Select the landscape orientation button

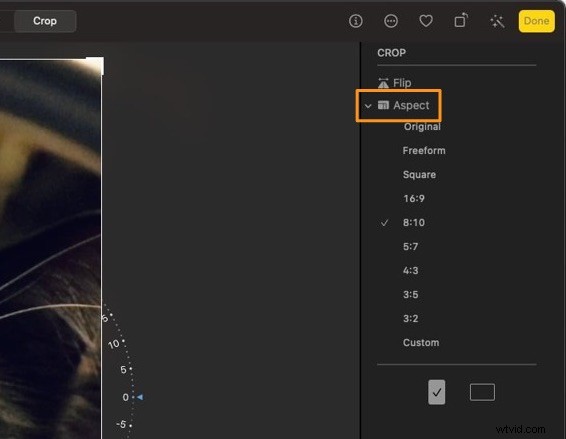pyautogui.click(x=482, y=392)
